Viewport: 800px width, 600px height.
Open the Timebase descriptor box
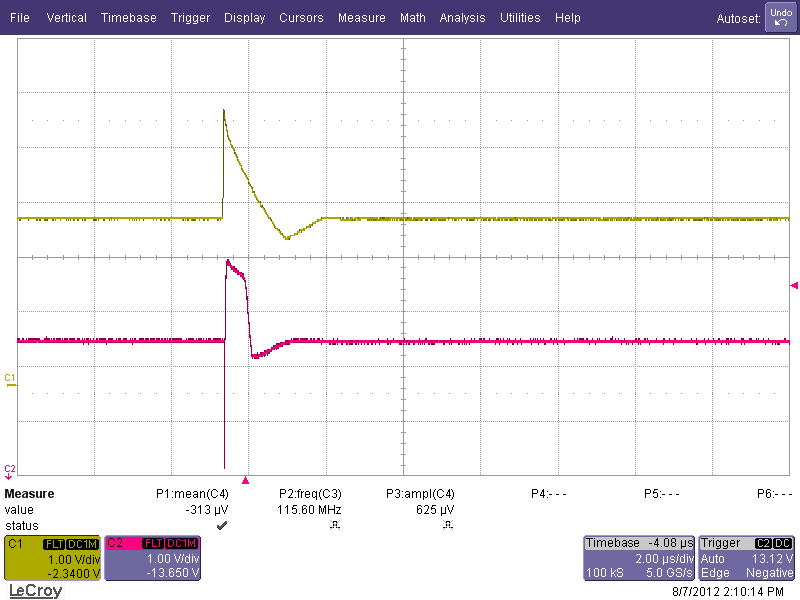(639, 558)
